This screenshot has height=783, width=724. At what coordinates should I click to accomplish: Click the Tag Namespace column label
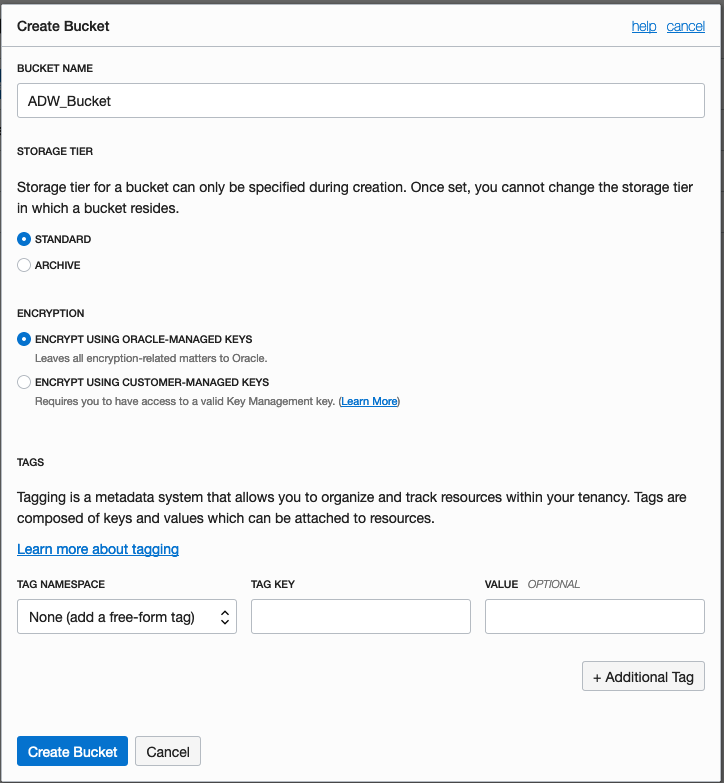click(61, 584)
